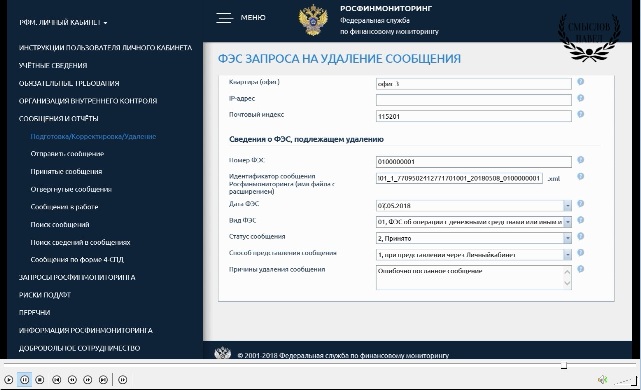Screen dimensions: 641x390
Task: Show help for Причины удаления сообщения field
Action: [x=580, y=269]
